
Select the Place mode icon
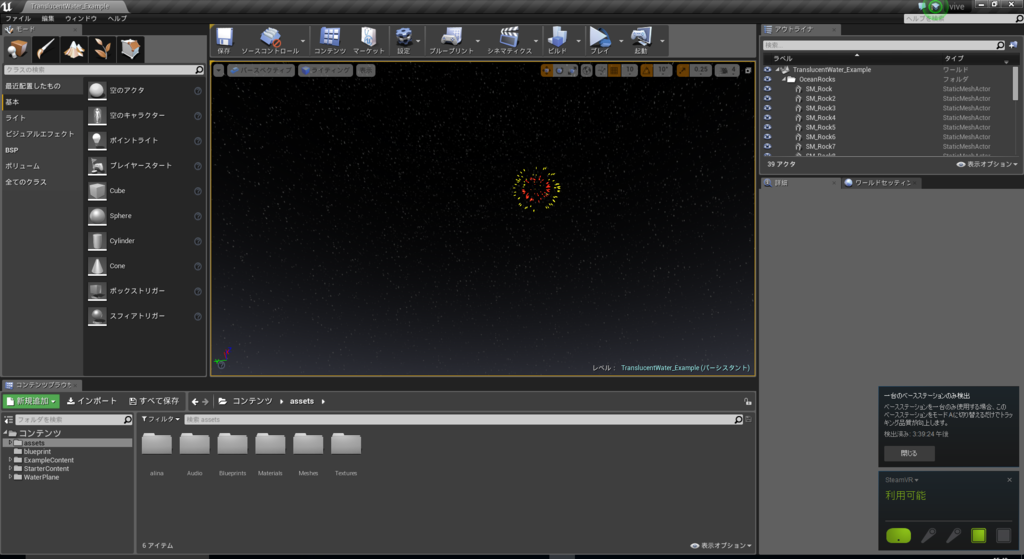(x=17, y=49)
